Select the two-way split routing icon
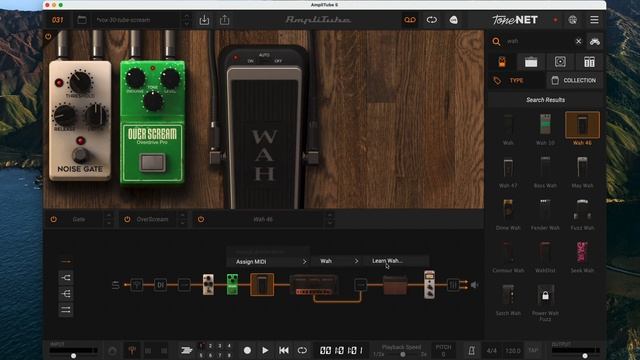This screenshot has width=640, height=360. [x=66, y=278]
